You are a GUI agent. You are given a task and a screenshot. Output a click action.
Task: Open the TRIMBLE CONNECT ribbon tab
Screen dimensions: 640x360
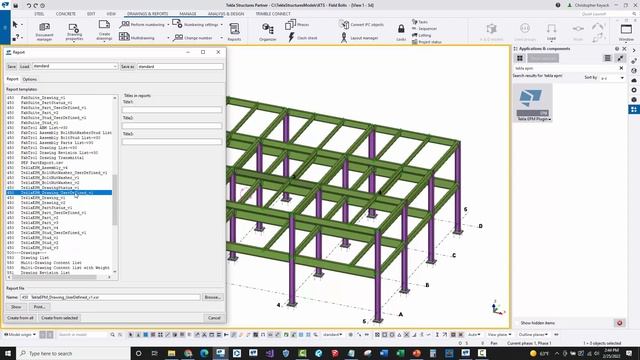point(273,14)
